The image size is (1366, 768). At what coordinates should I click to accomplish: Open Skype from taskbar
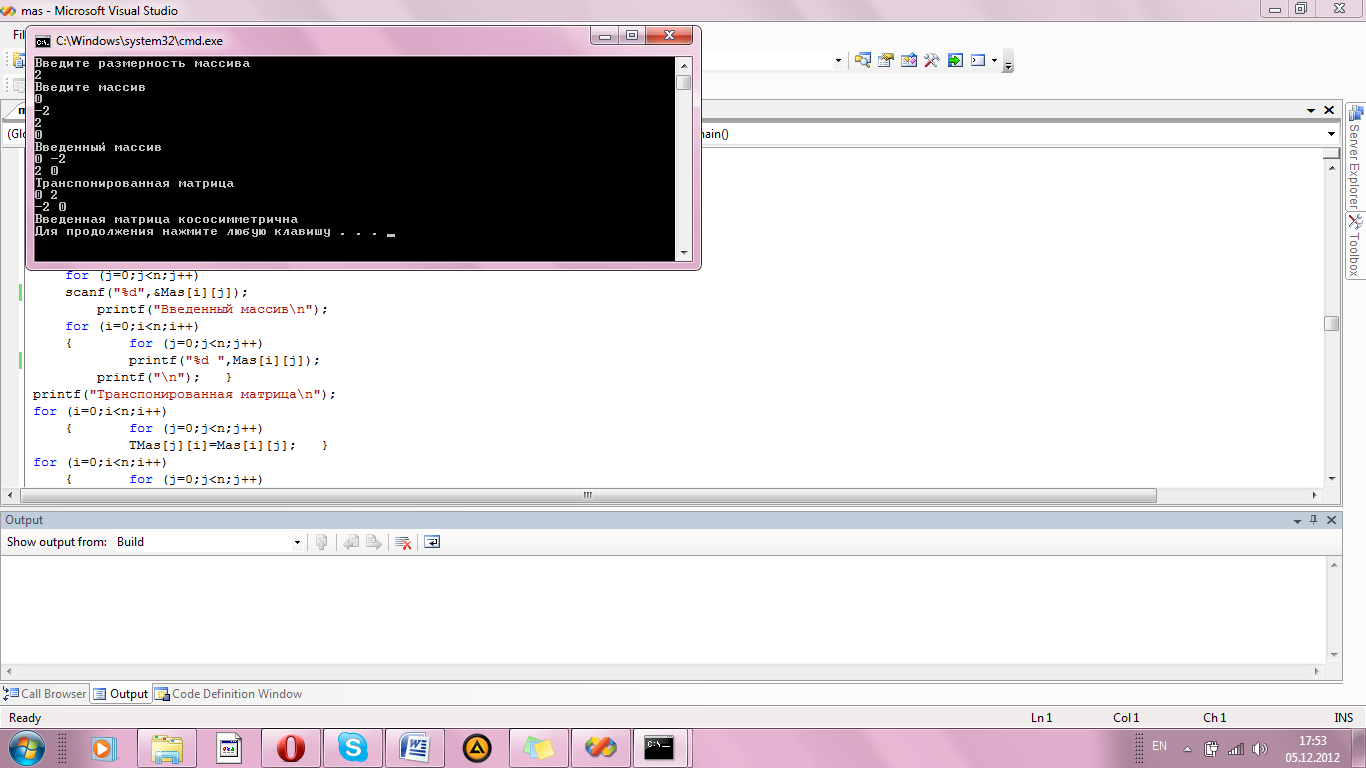(352, 747)
